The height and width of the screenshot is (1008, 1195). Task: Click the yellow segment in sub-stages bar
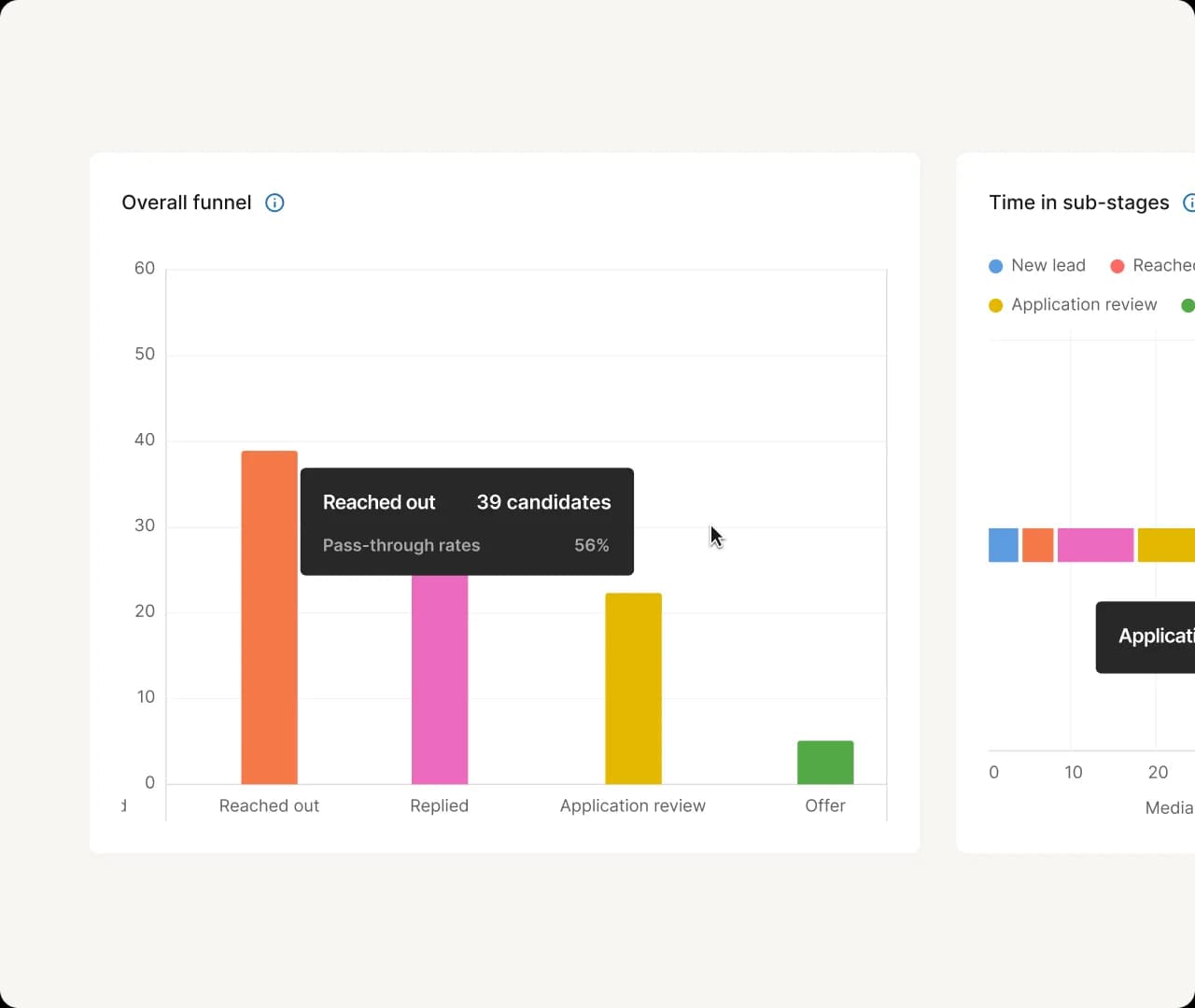(x=1166, y=545)
